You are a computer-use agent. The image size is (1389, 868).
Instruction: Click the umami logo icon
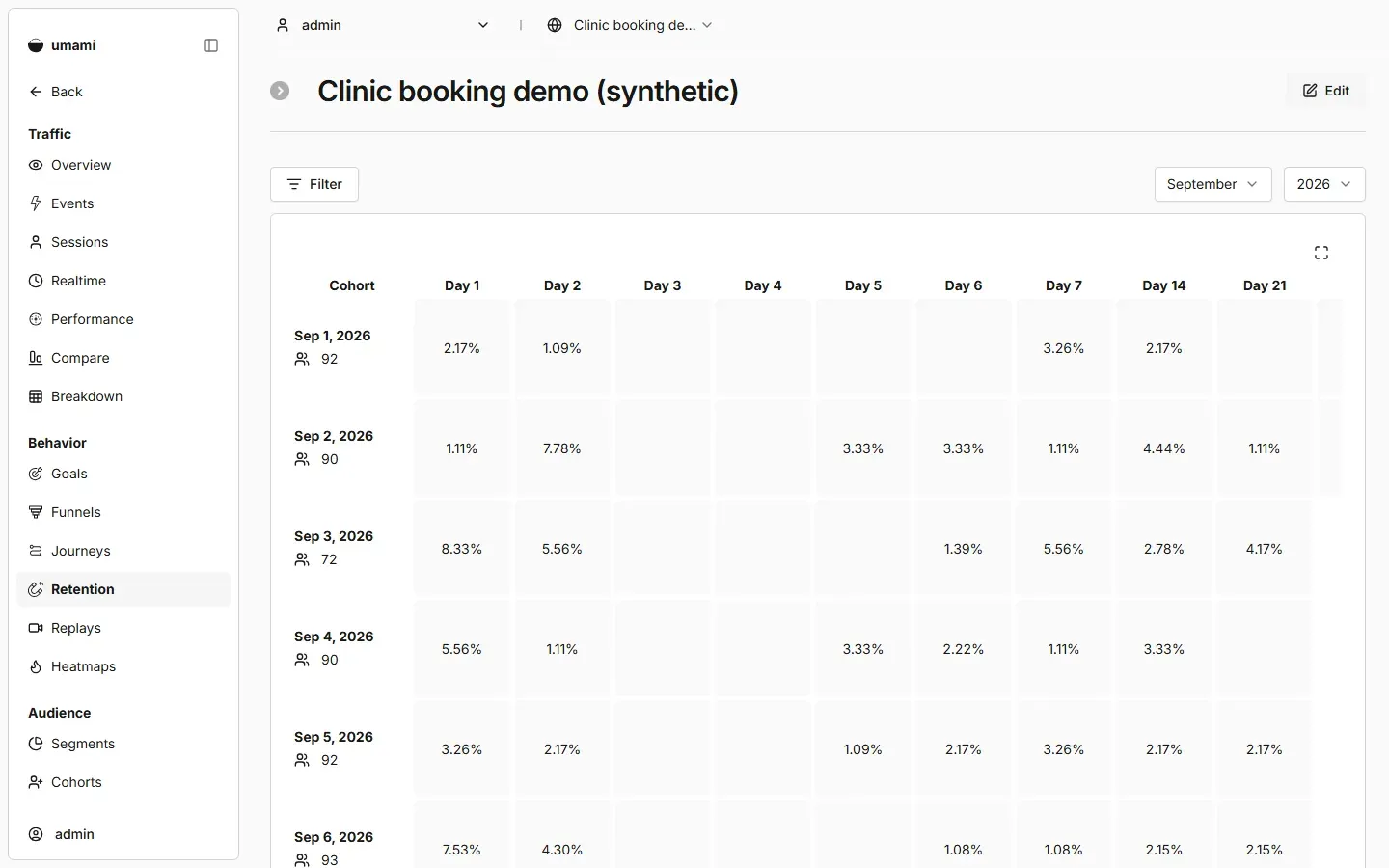coord(36,45)
